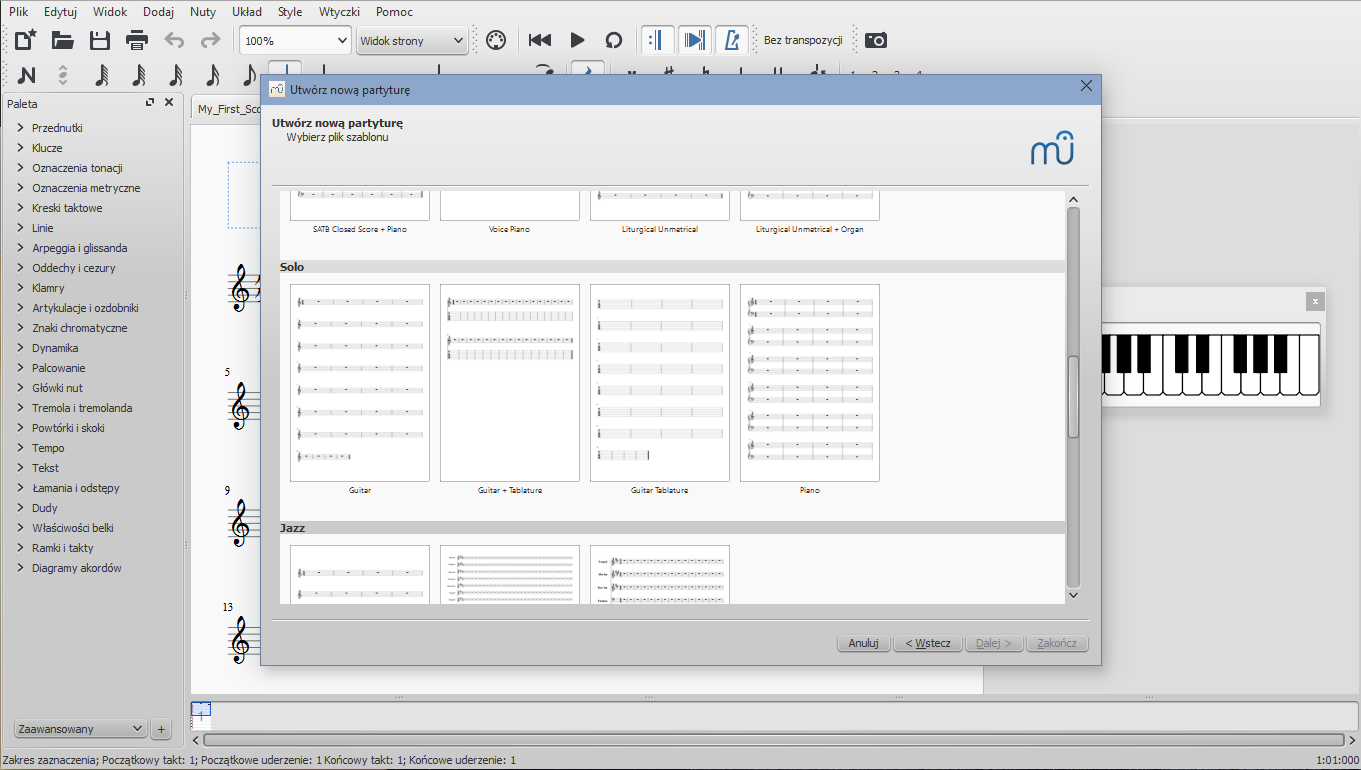Viewport: 1361px width, 770px height.
Task: Click the new score icon
Action: 26,40
